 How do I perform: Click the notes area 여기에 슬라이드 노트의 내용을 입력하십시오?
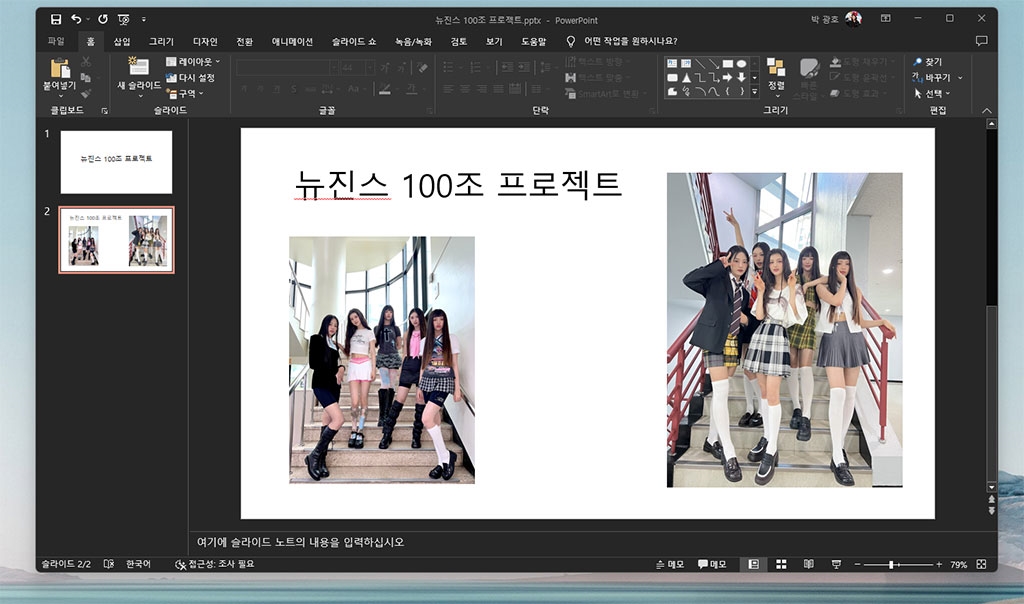300,542
